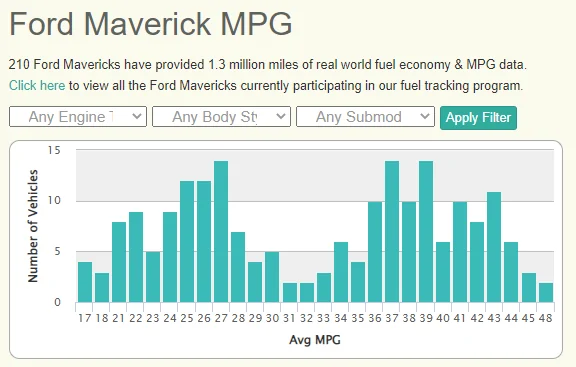Click the 40 MPG bar
Image resolution: width=576 pixels, height=367 pixels.
(443, 272)
